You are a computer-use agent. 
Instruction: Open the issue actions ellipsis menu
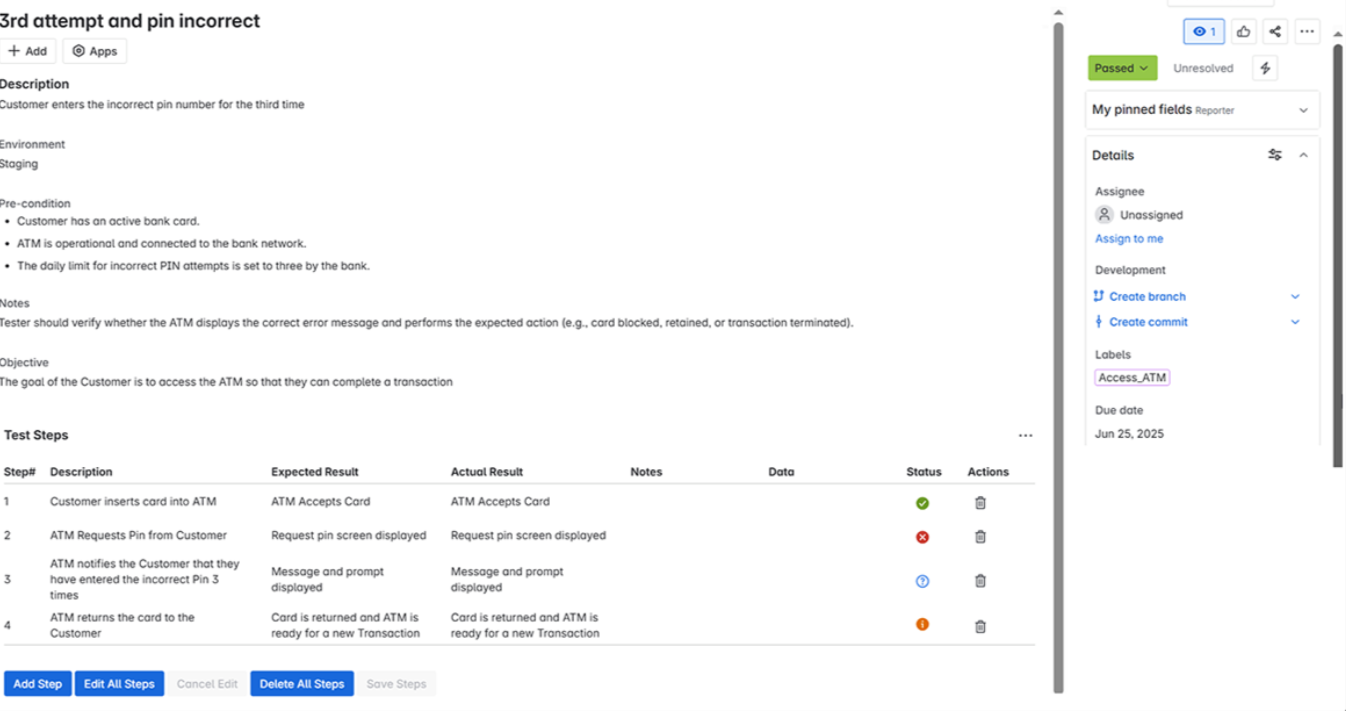click(x=1307, y=32)
